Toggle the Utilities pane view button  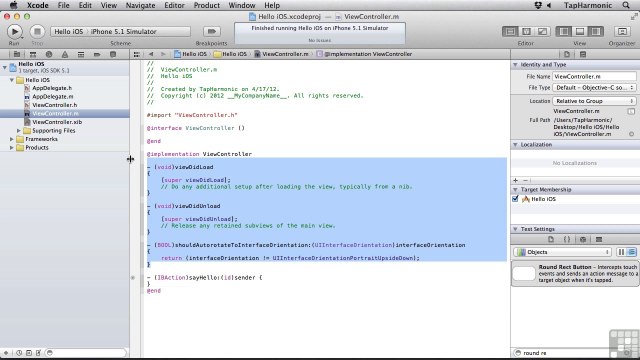(x=596, y=31)
